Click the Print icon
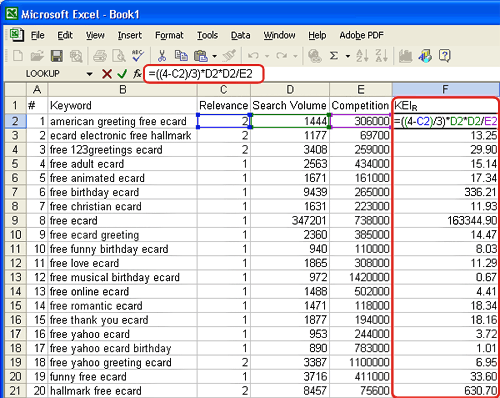The image size is (500, 398). click(99, 56)
